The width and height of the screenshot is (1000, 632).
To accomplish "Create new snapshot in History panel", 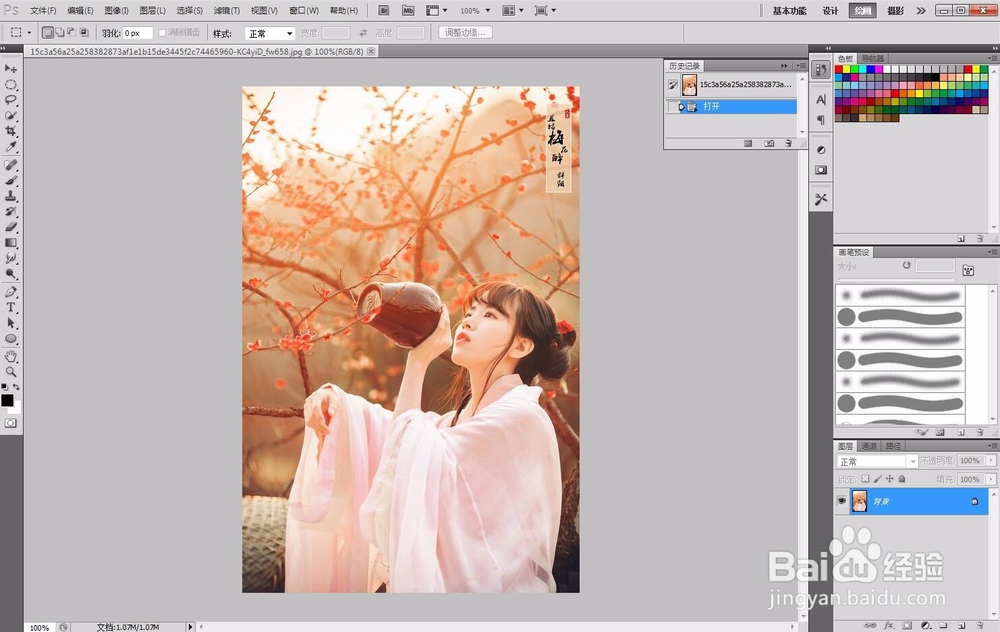I will (x=769, y=143).
